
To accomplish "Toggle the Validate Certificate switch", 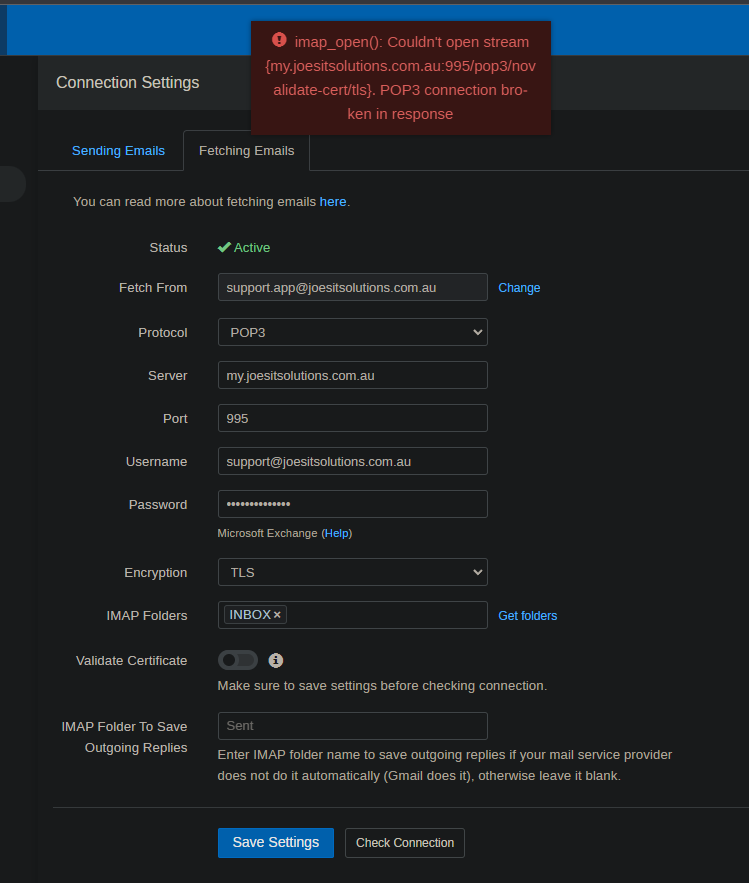I will [x=238, y=660].
